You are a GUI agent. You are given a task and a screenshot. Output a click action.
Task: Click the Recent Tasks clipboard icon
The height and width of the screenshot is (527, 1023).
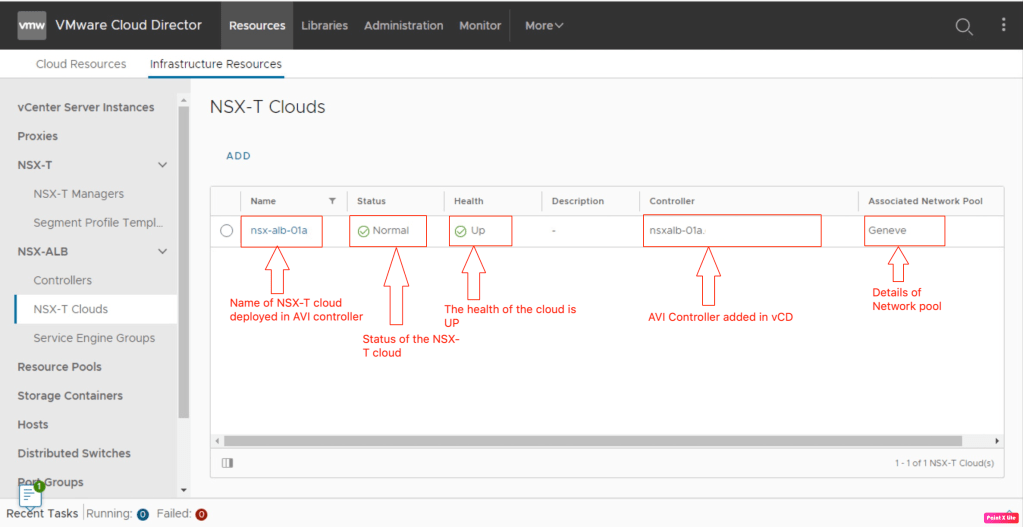[31, 495]
